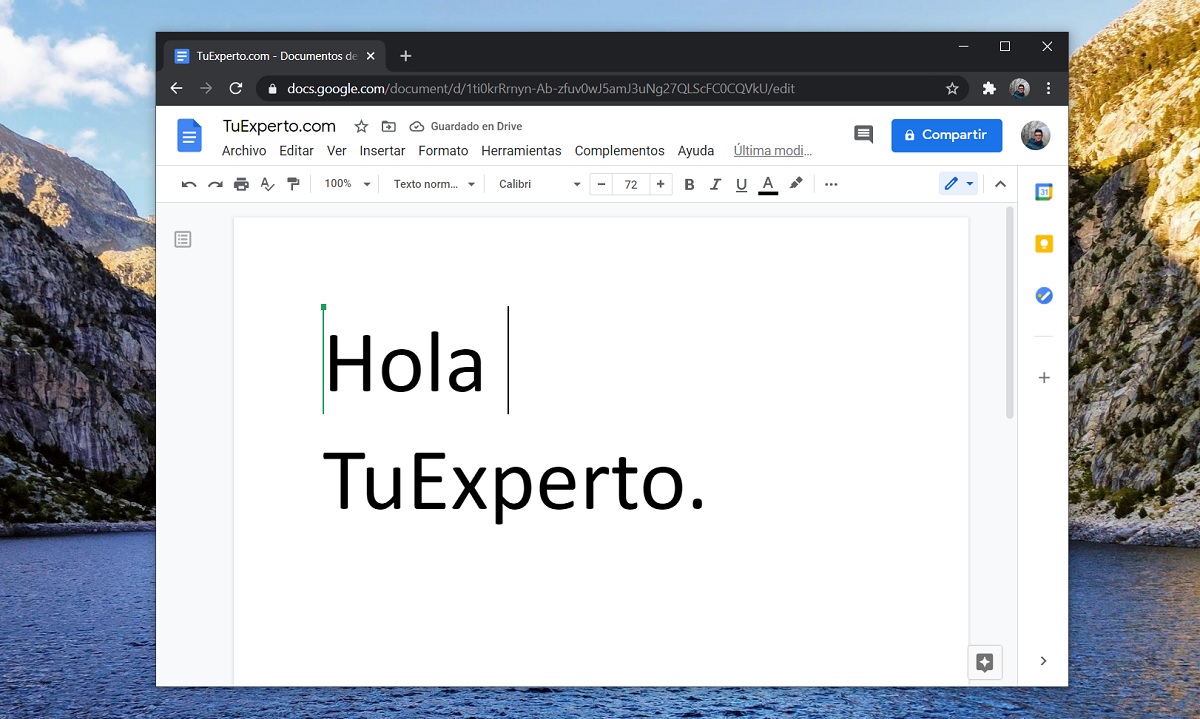Click the Compartir button

coord(946,135)
